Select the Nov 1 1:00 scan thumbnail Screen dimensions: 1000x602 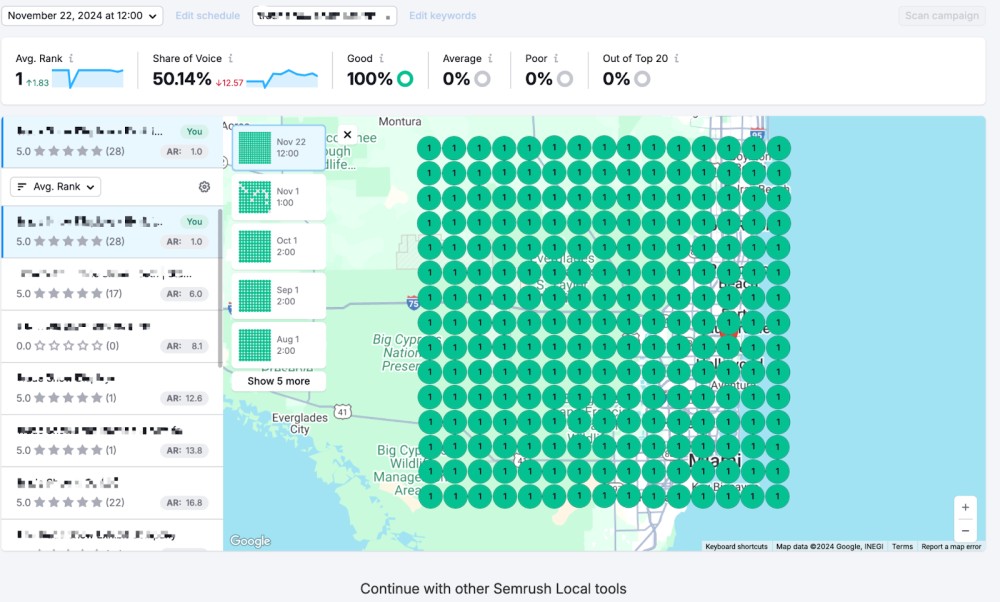coord(279,197)
